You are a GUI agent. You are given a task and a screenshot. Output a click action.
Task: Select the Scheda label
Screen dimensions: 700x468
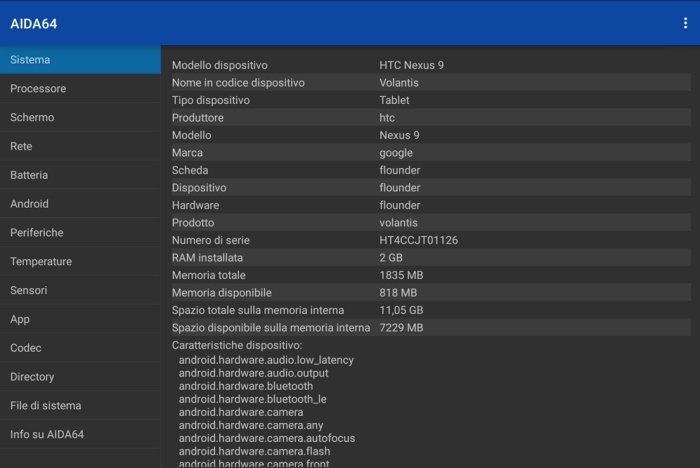[x=190, y=170]
